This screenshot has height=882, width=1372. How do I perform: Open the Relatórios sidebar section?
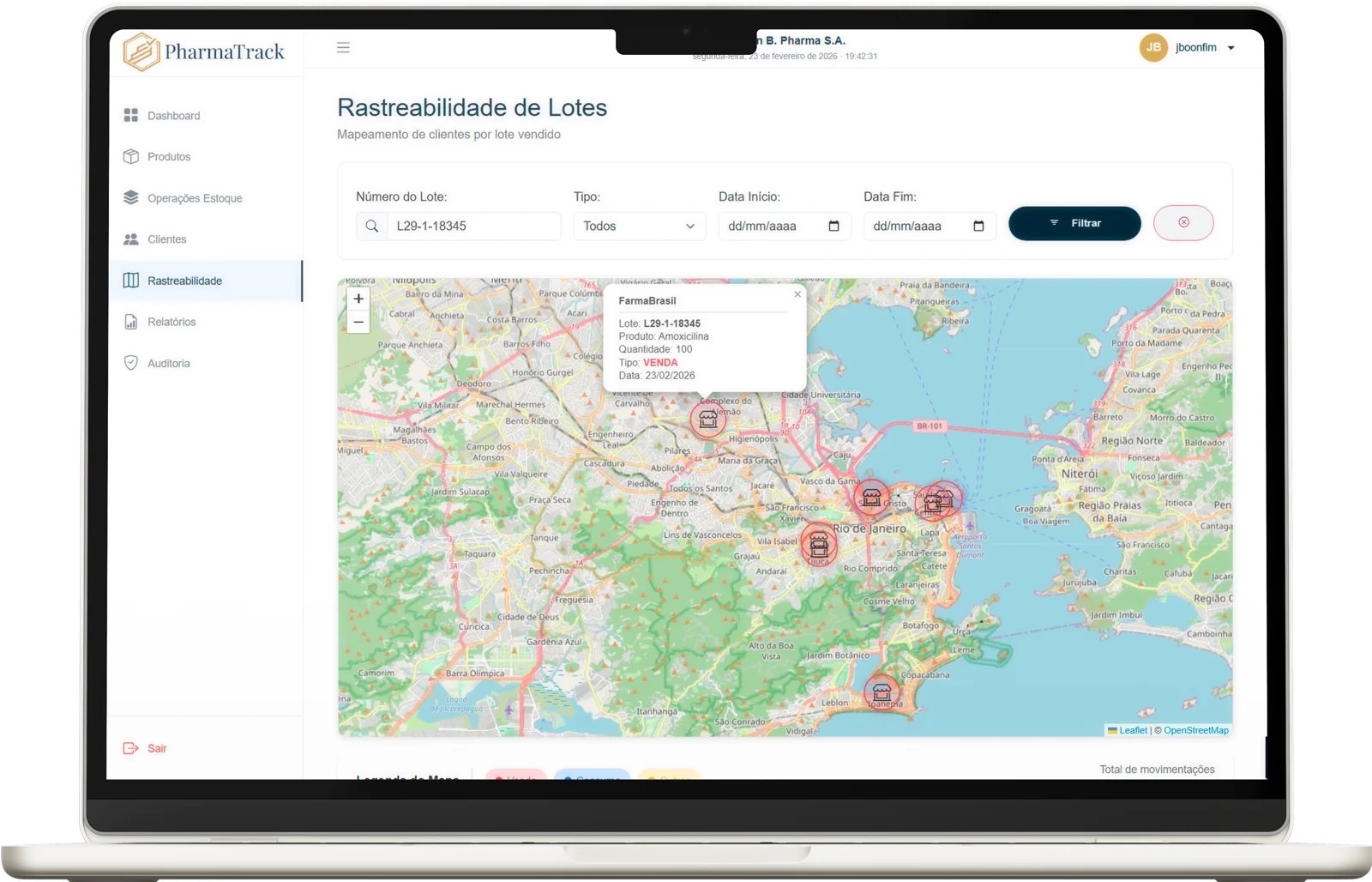pos(205,322)
